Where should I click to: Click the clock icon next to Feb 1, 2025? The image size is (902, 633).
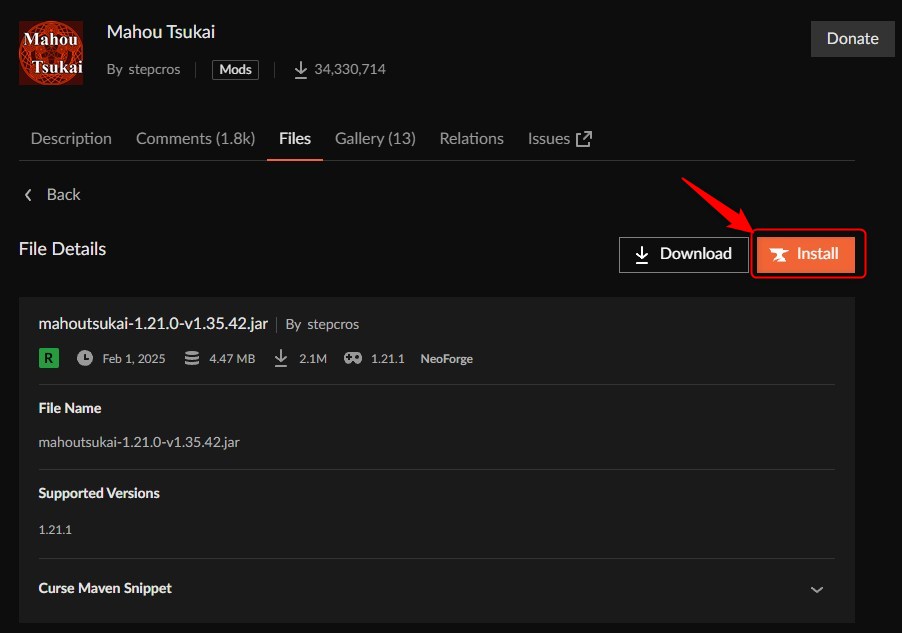(x=85, y=358)
